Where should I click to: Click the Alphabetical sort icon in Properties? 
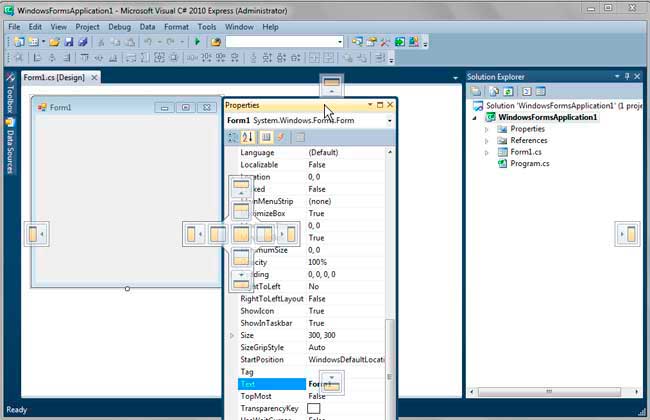249,137
